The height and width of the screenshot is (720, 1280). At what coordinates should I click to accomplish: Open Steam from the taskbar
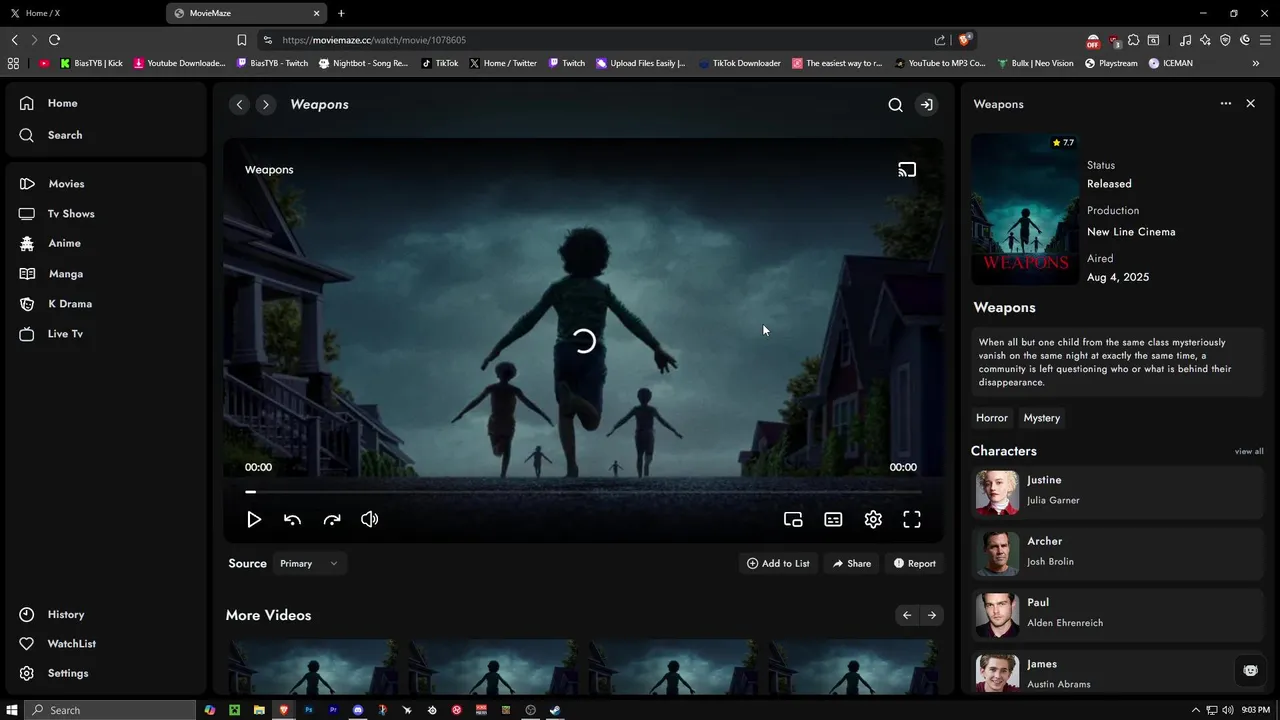[x=555, y=710]
